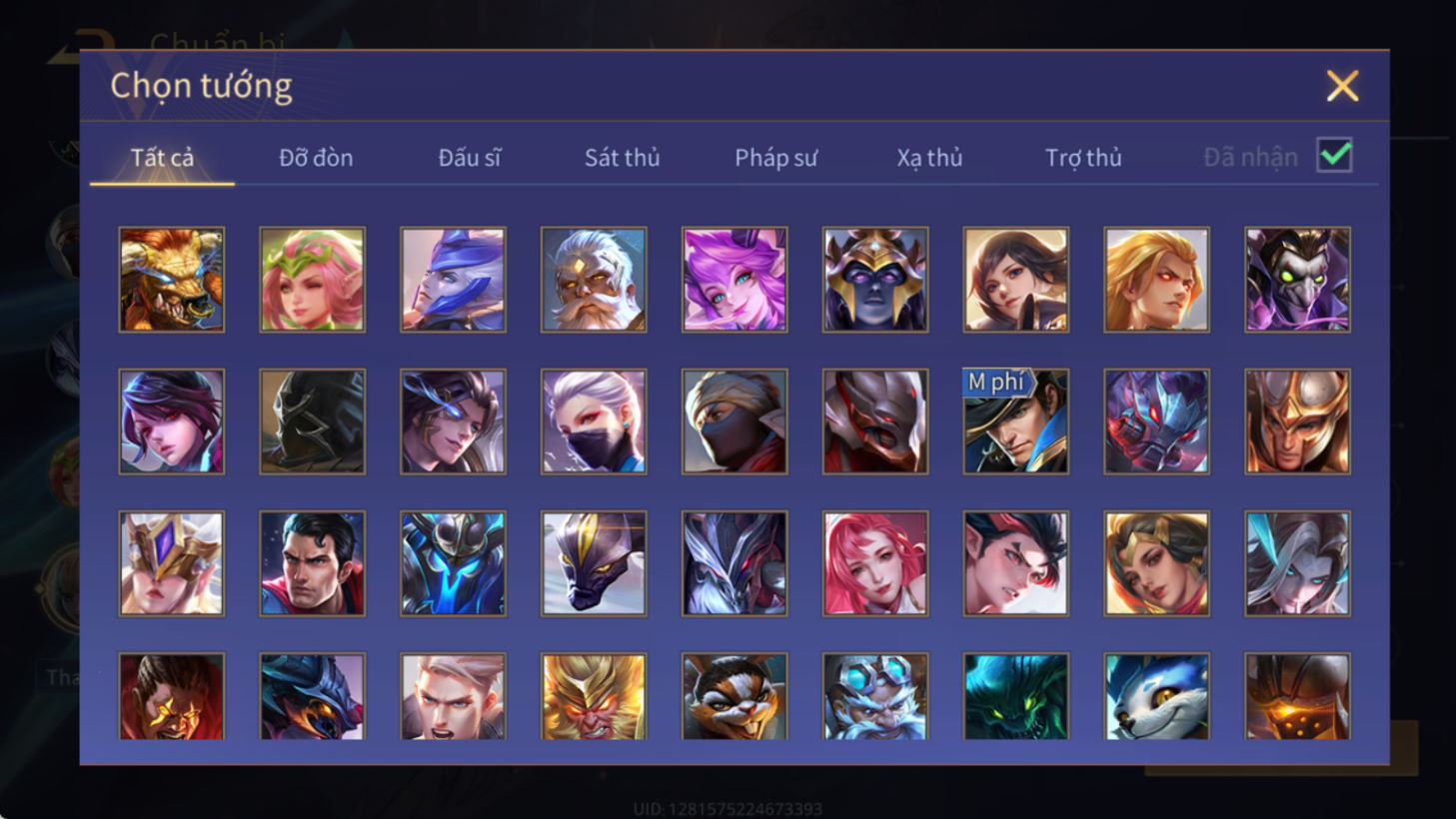
Task: Choose the green-eyed plague mask hero
Action: pos(1297,280)
